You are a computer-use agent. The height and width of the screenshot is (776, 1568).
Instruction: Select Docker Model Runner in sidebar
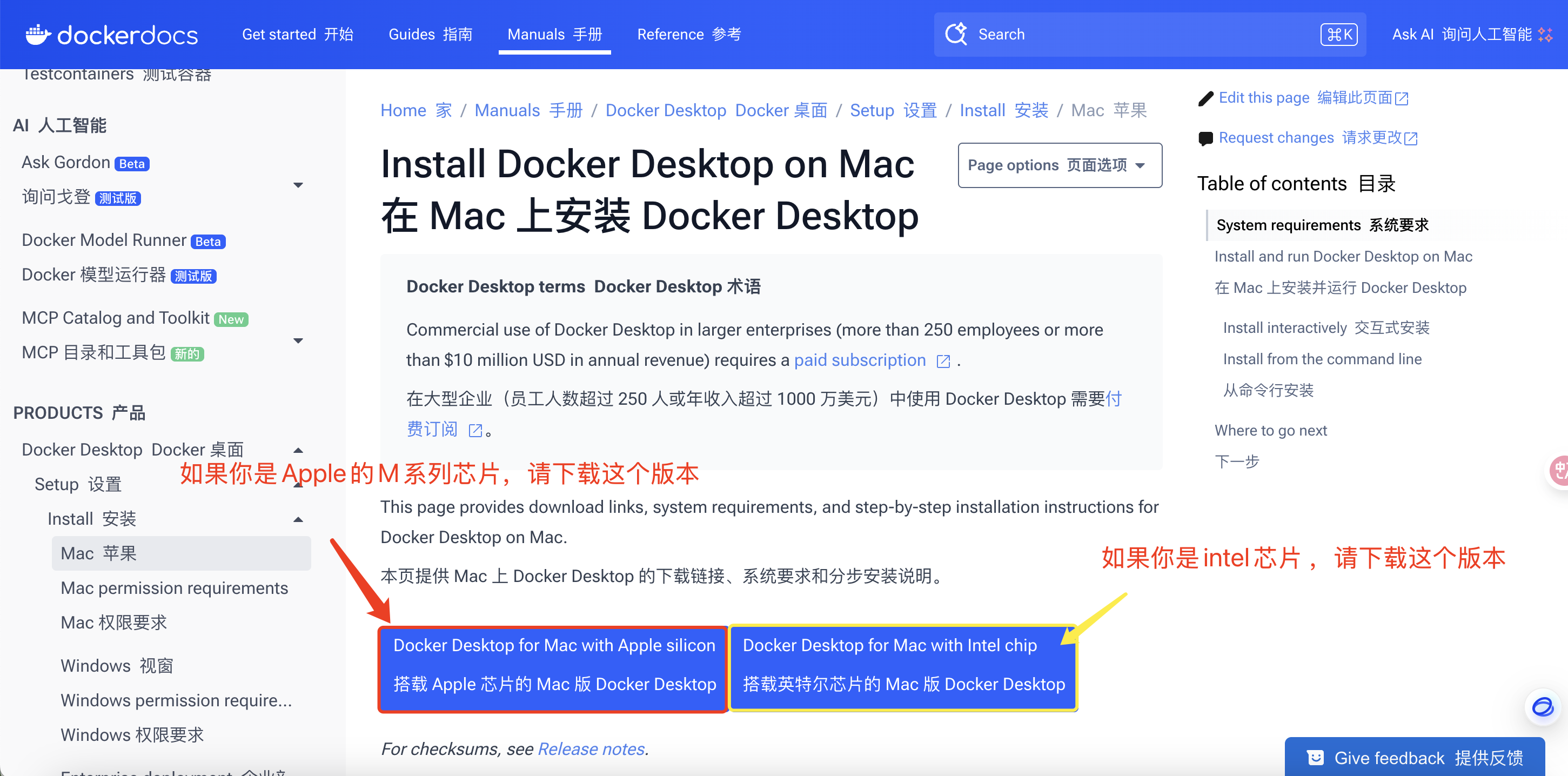(x=104, y=240)
